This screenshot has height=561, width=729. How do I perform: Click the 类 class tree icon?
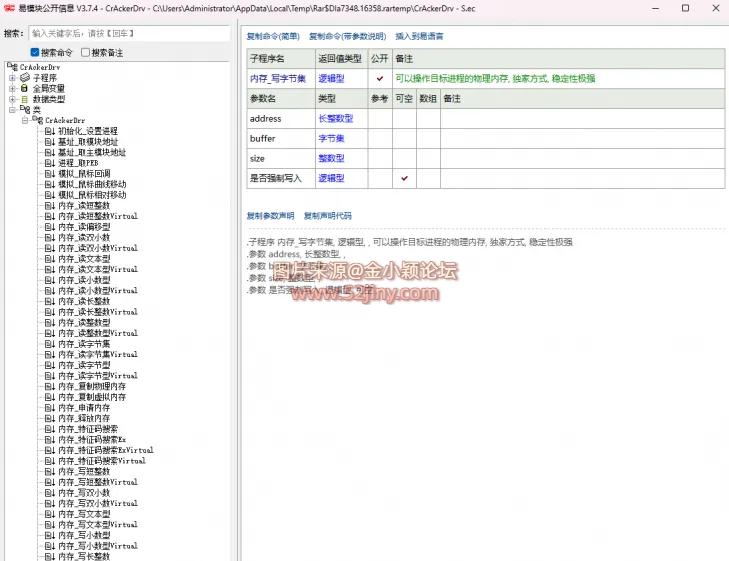25,110
